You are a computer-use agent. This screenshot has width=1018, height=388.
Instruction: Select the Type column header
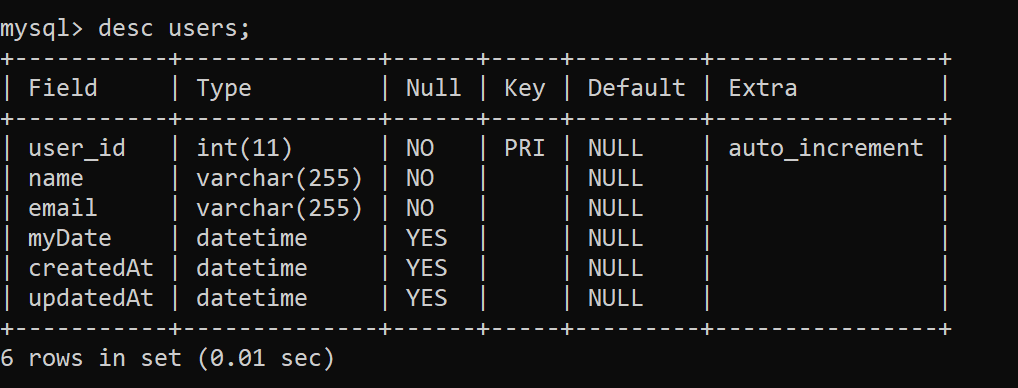[223, 89]
